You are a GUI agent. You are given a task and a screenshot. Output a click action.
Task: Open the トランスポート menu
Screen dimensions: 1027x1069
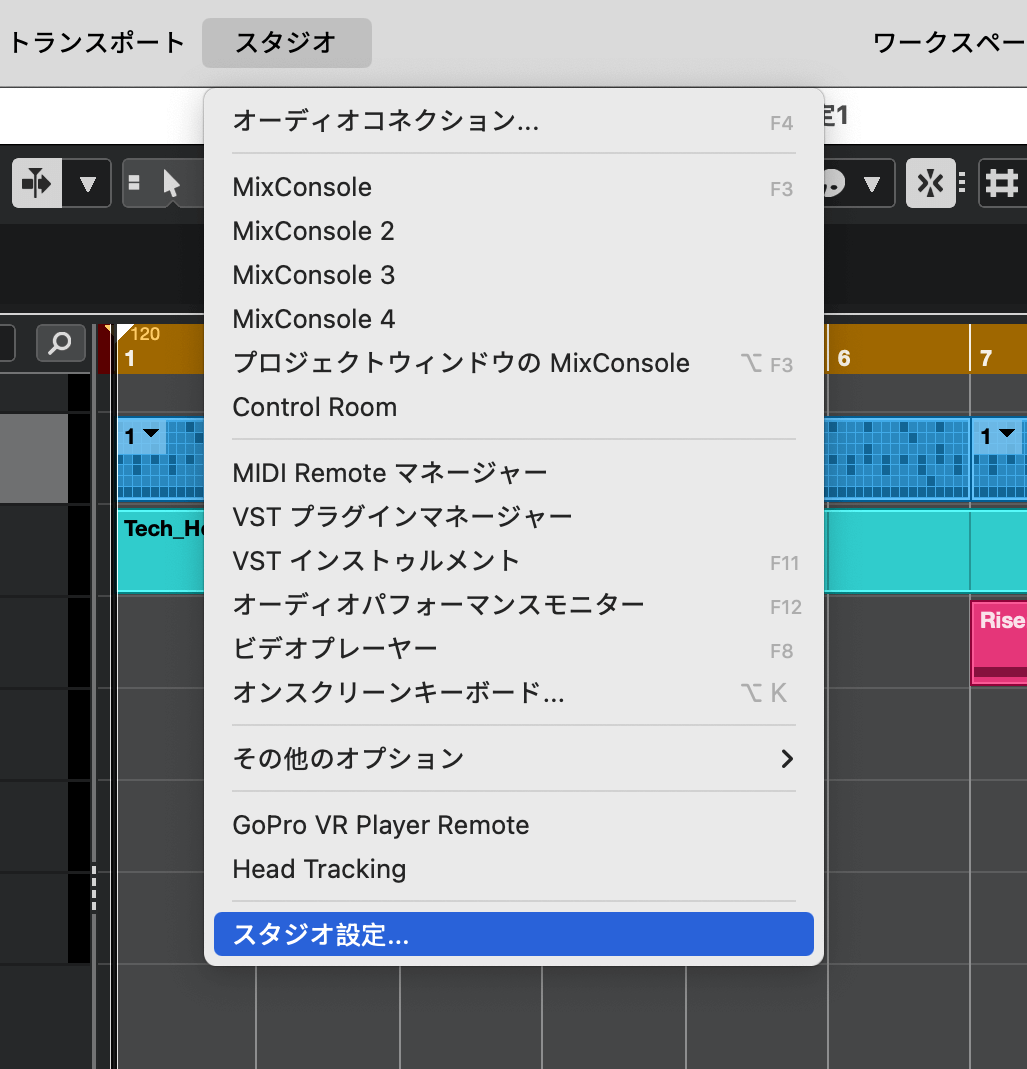pyautogui.click(x=97, y=43)
